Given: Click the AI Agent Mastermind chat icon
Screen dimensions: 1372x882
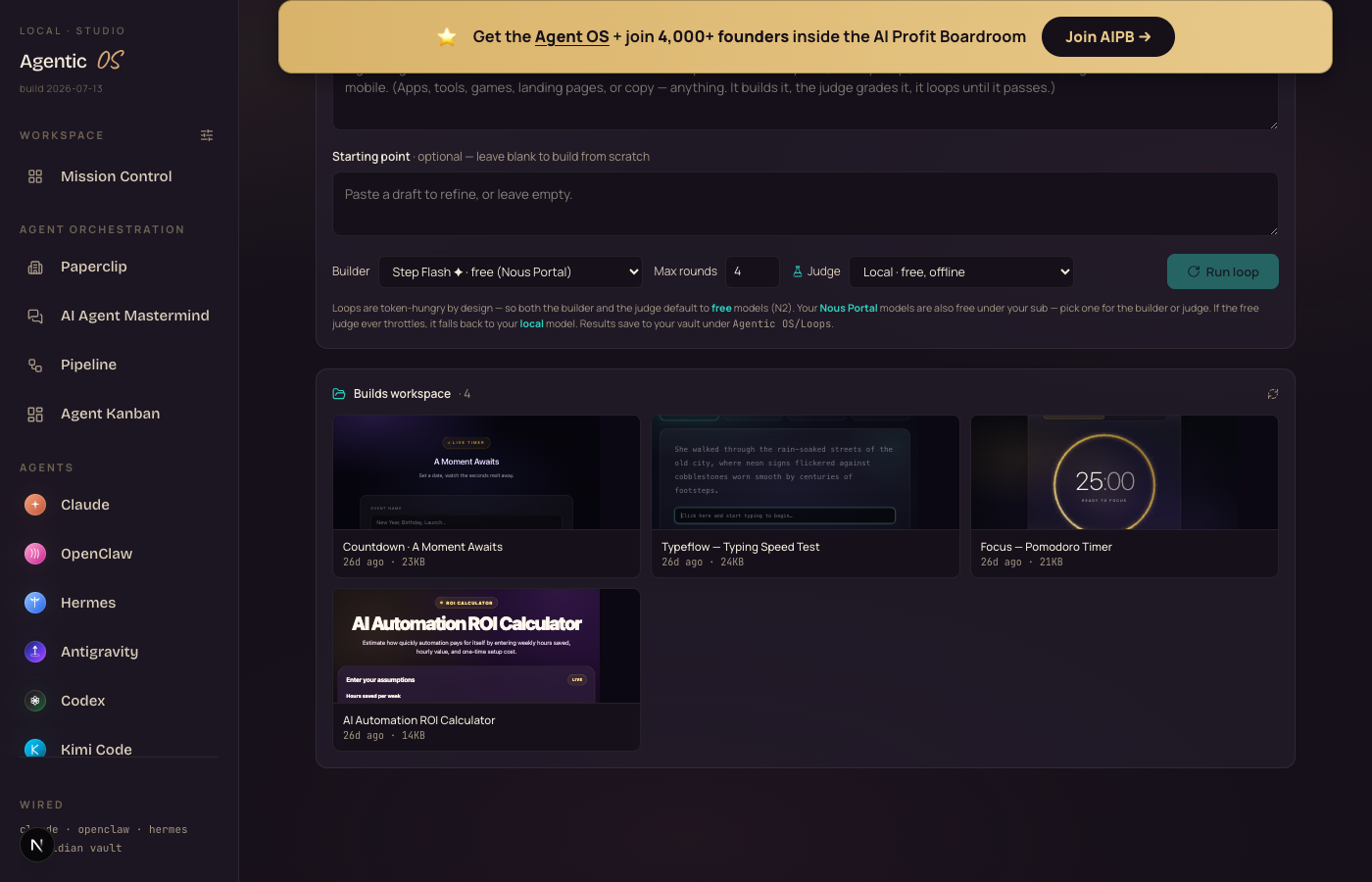Looking at the screenshot, I should point(35,316).
